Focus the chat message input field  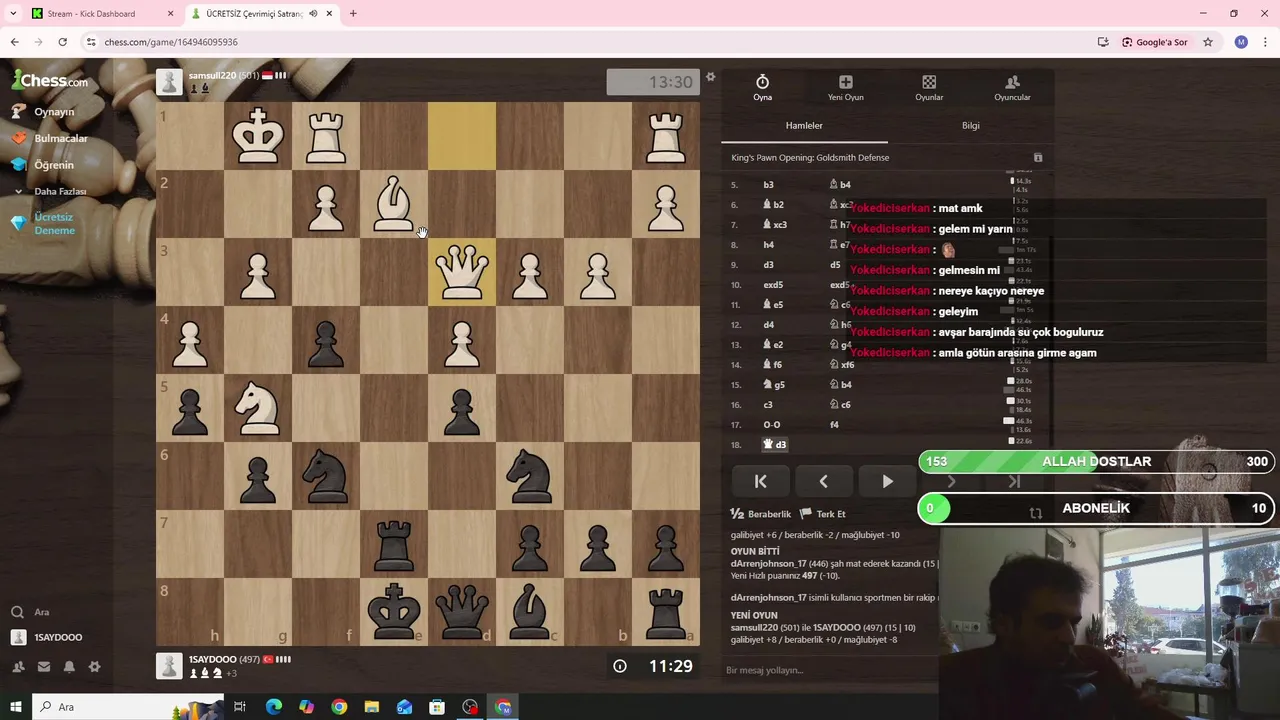(830, 670)
